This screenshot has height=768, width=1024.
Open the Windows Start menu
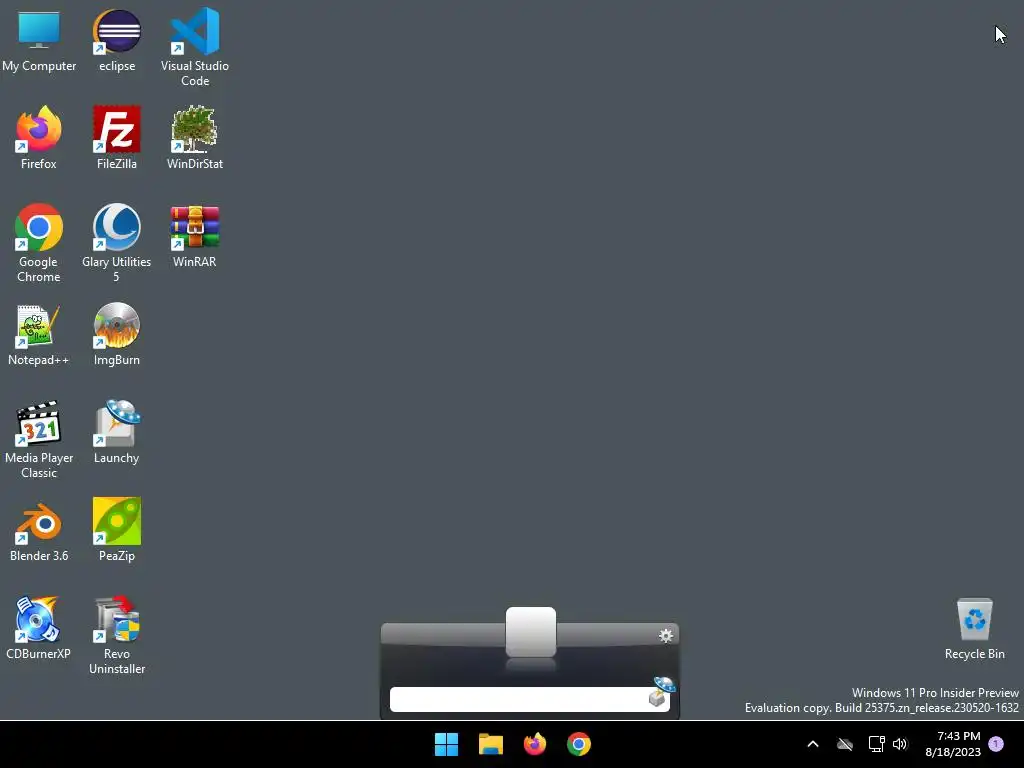447,744
